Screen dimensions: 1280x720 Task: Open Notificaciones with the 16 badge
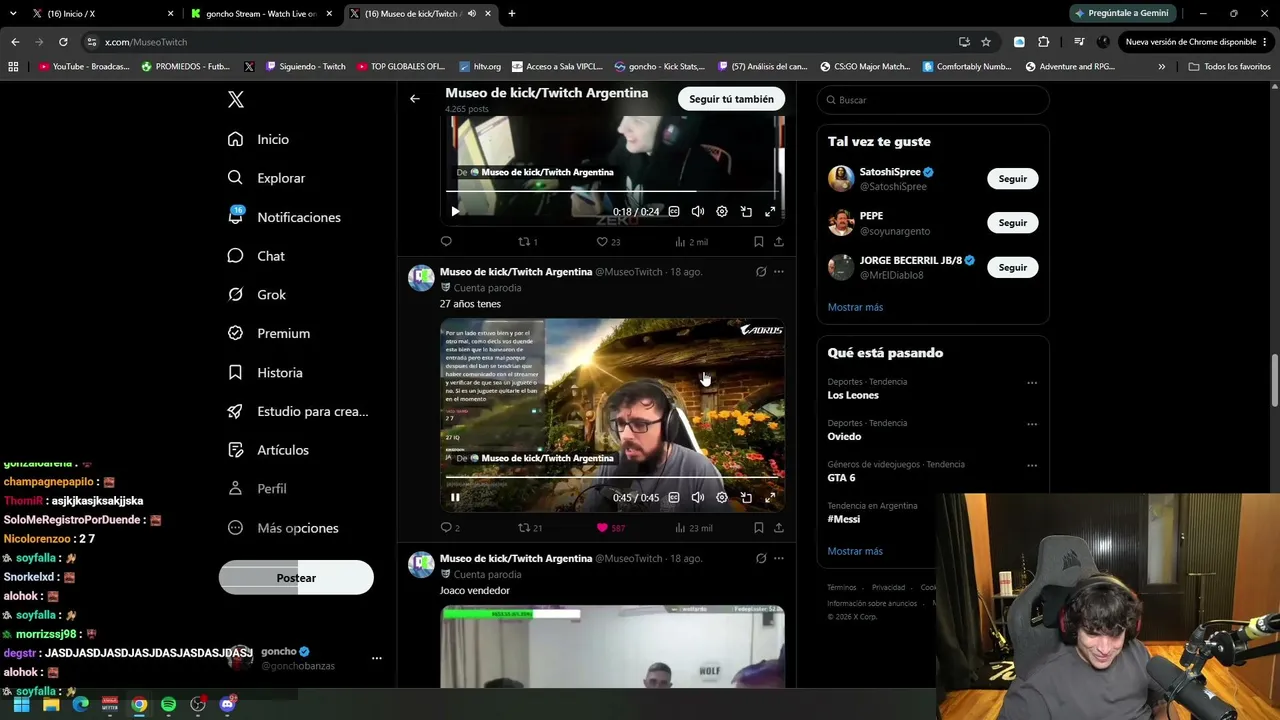(x=284, y=217)
